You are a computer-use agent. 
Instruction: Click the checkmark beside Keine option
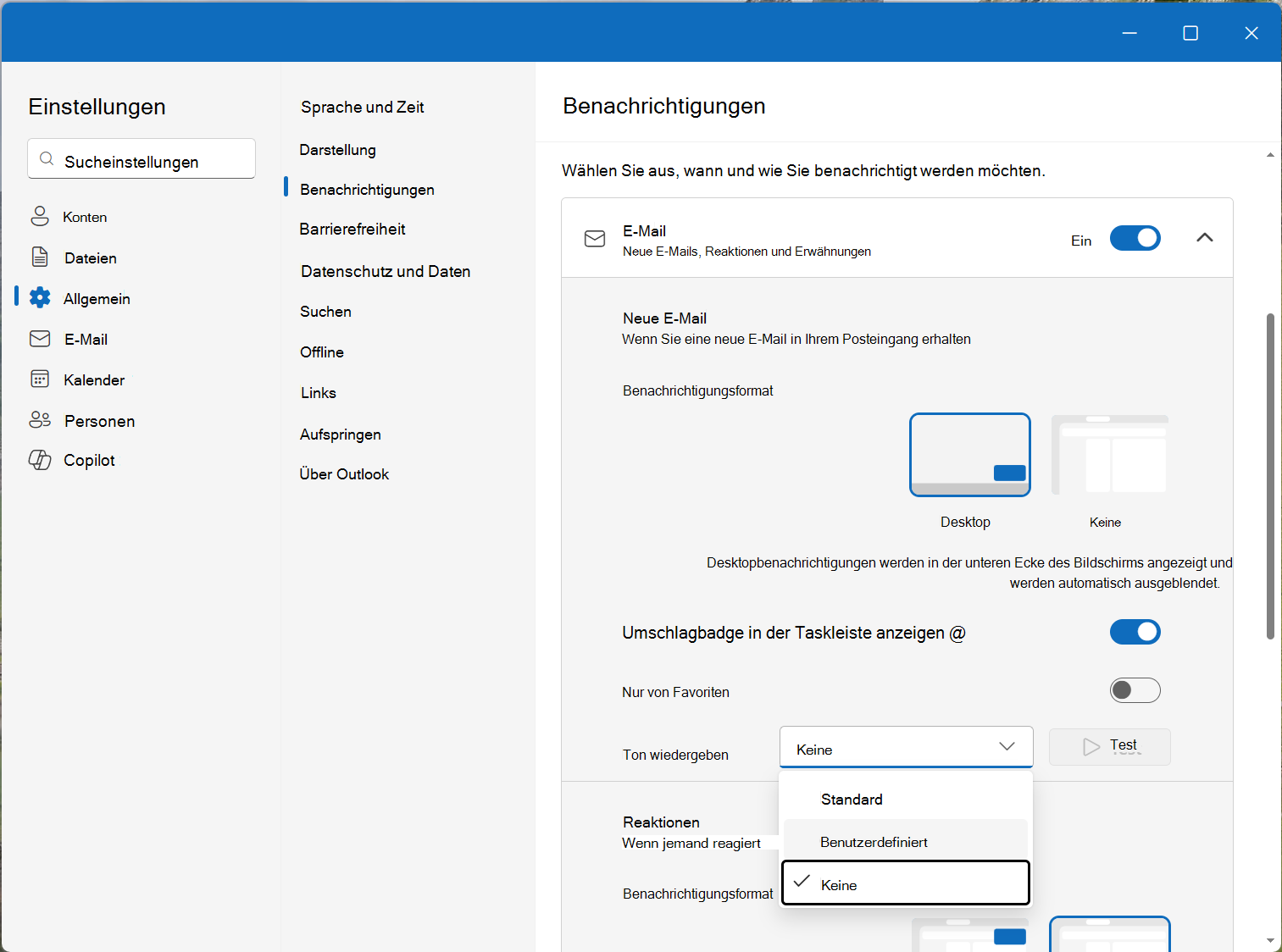click(x=802, y=881)
